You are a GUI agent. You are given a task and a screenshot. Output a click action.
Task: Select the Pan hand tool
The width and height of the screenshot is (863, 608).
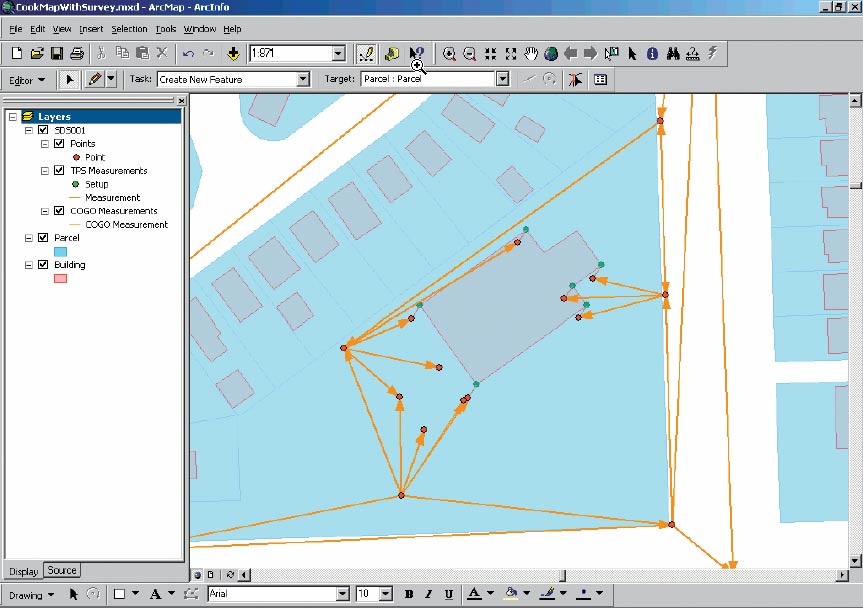point(531,53)
